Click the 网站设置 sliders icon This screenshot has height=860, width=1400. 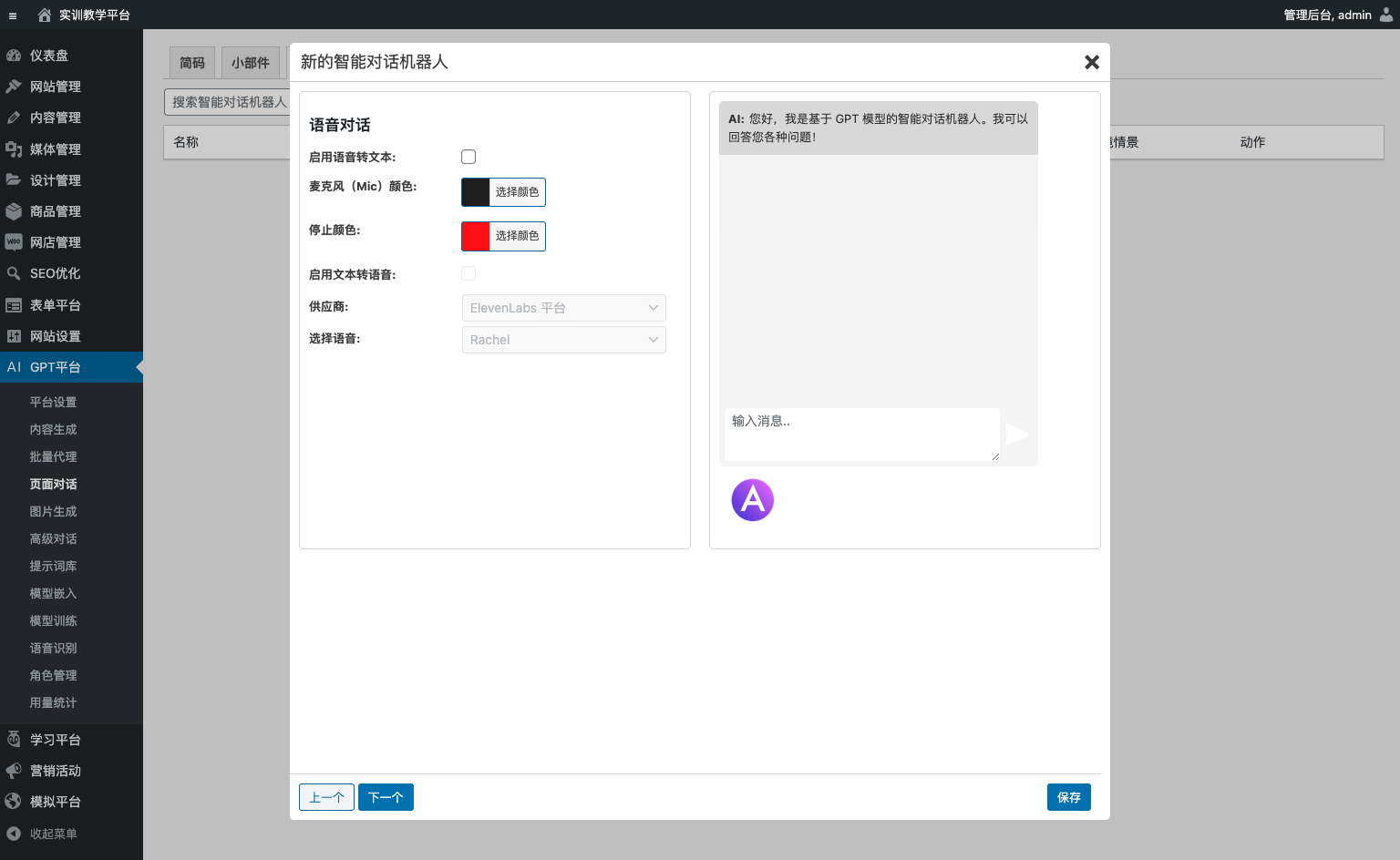point(14,336)
